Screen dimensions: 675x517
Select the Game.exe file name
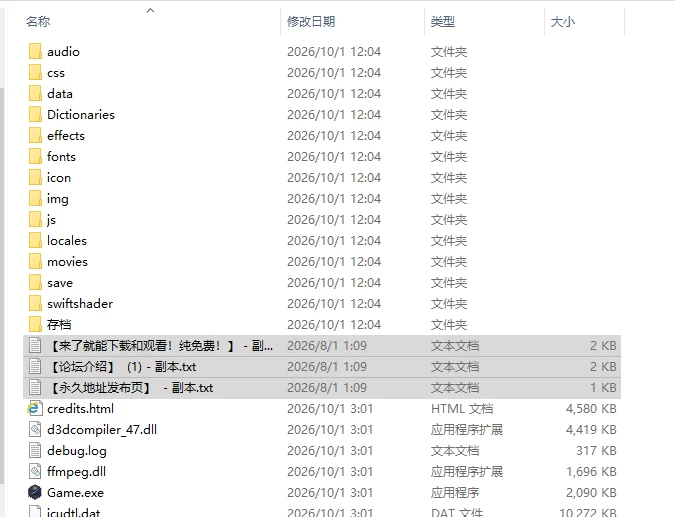75,493
